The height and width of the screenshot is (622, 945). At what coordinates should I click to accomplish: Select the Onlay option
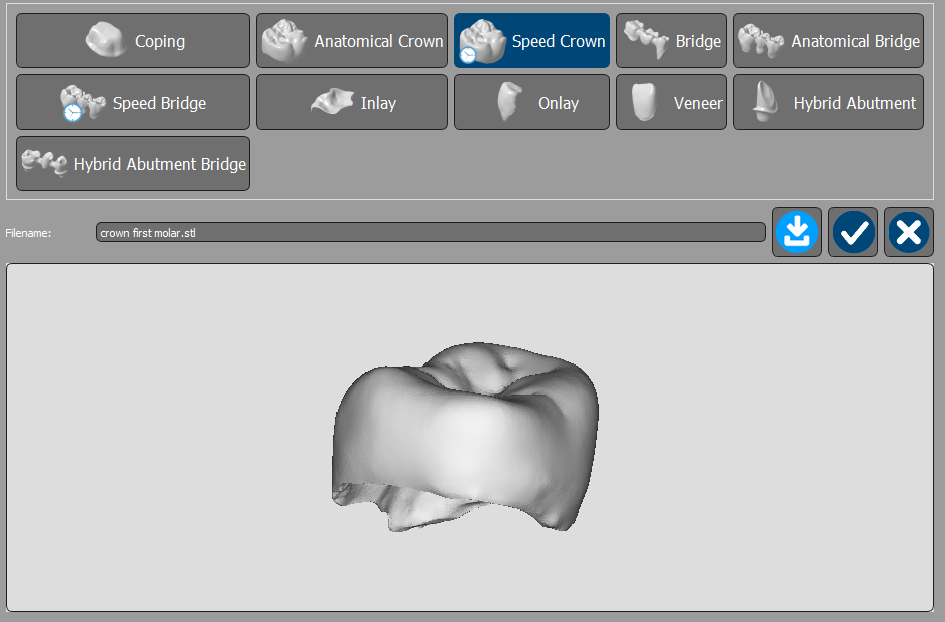531,103
